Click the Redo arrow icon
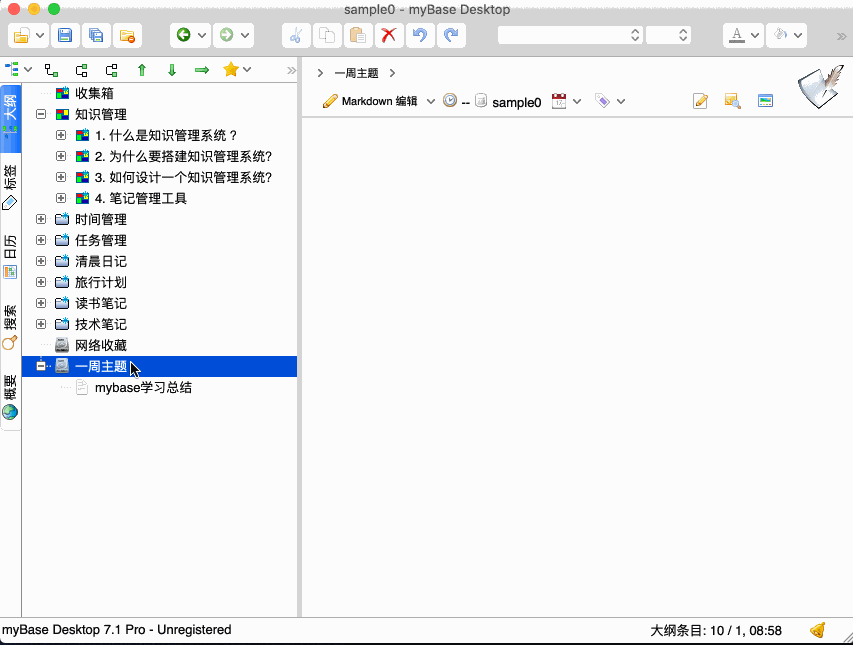The height and width of the screenshot is (645, 853). click(451, 36)
